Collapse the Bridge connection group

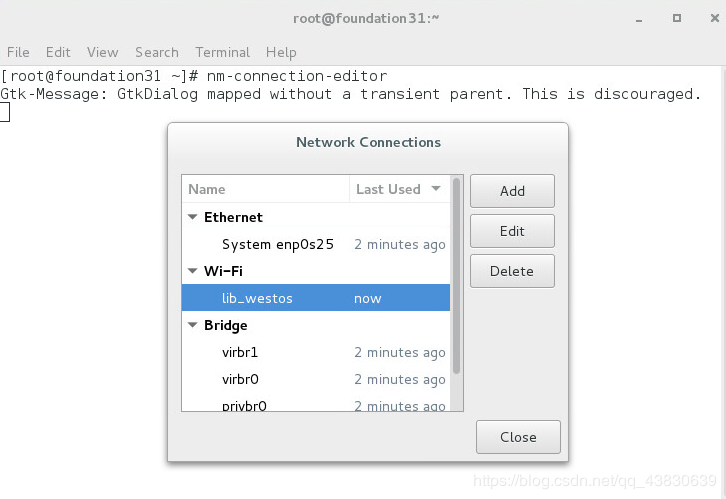[x=192, y=325]
